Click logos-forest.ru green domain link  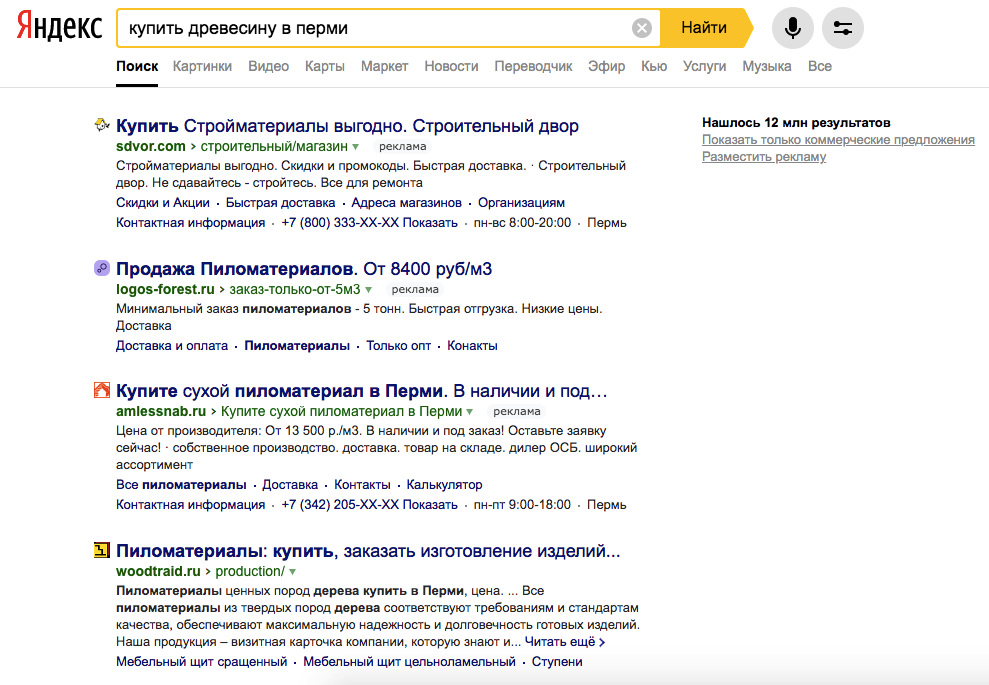tap(165, 290)
